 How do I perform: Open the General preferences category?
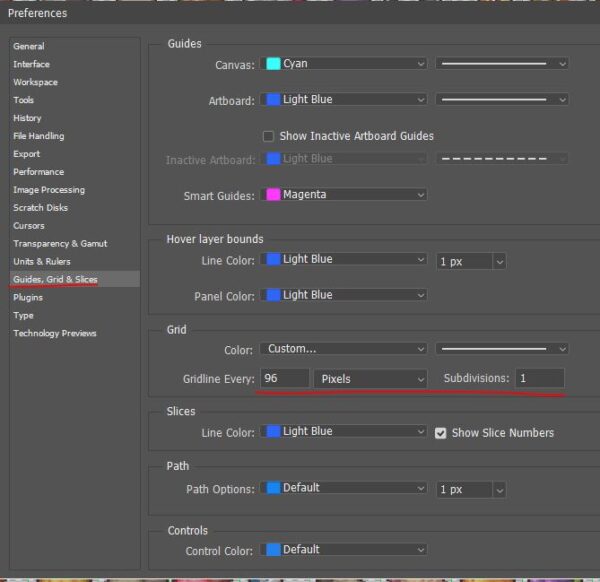pos(29,46)
